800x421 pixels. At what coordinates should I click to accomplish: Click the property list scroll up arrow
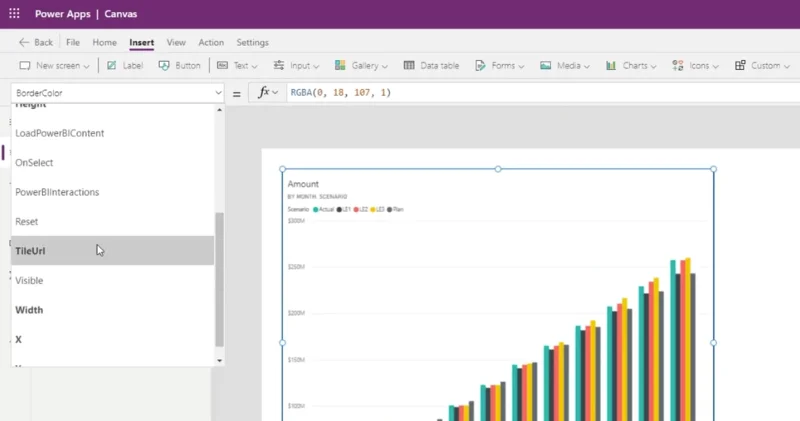point(219,110)
